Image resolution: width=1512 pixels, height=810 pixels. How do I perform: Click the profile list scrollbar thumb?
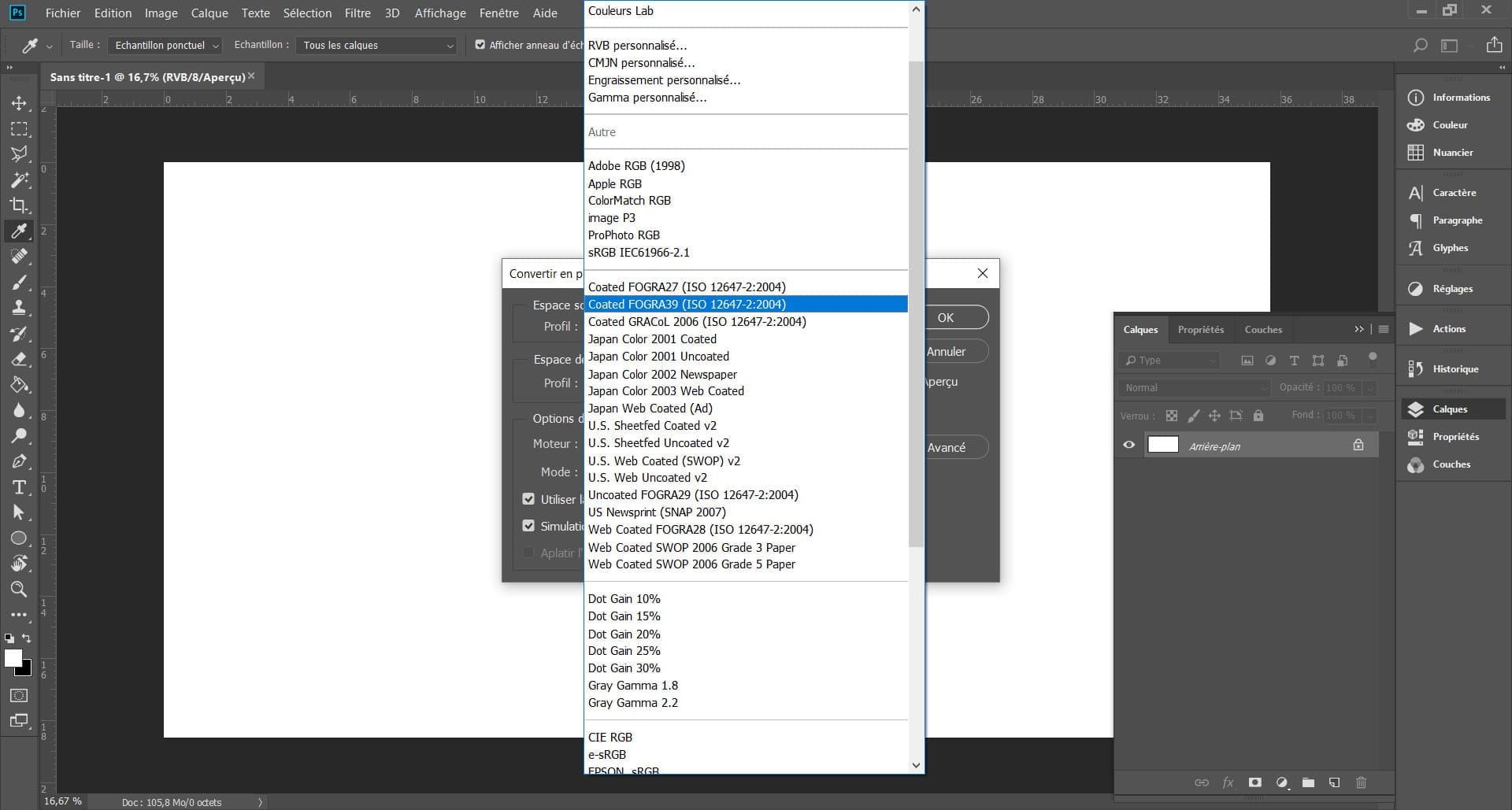[x=915, y=303]
